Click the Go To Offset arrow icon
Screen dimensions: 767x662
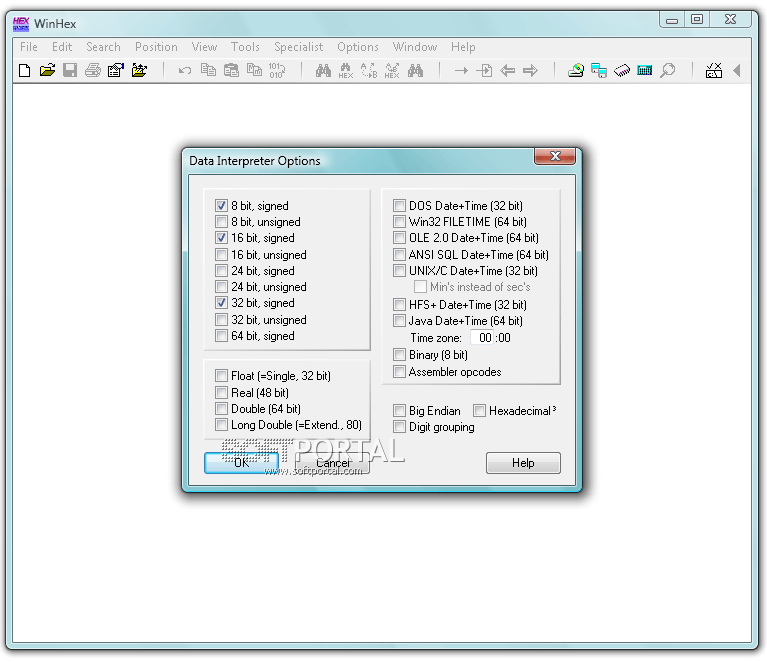click(x=461, y=70)
